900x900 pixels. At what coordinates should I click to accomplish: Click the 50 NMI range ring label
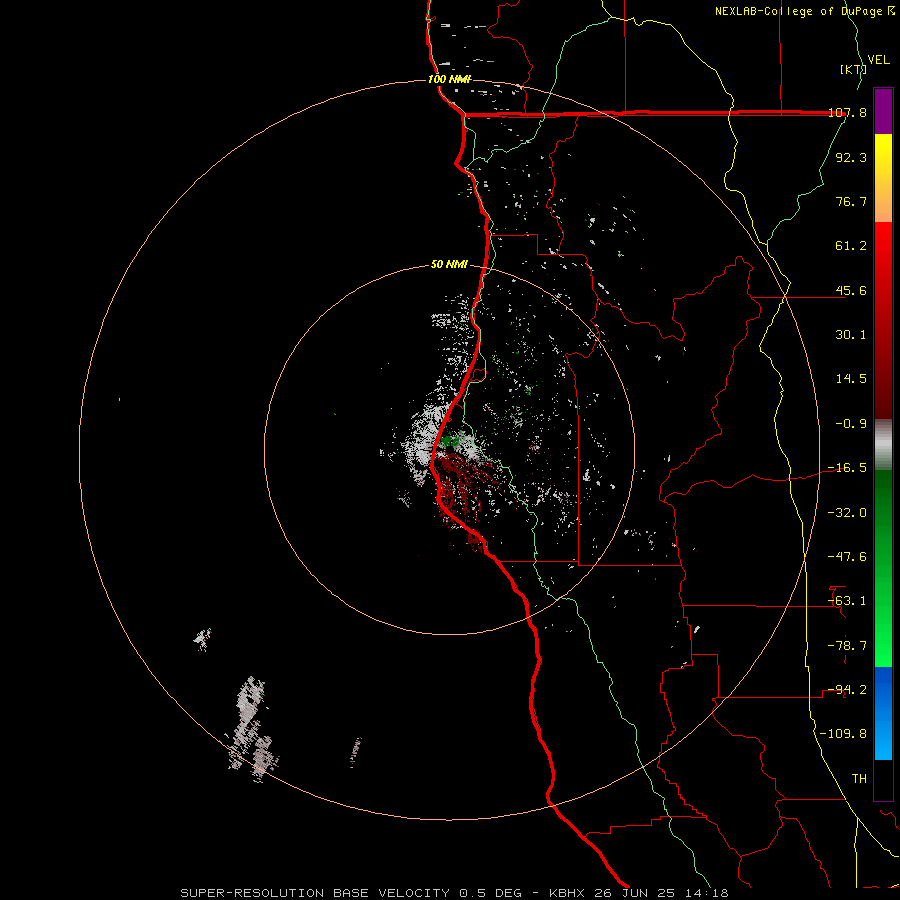click(449, 265)
